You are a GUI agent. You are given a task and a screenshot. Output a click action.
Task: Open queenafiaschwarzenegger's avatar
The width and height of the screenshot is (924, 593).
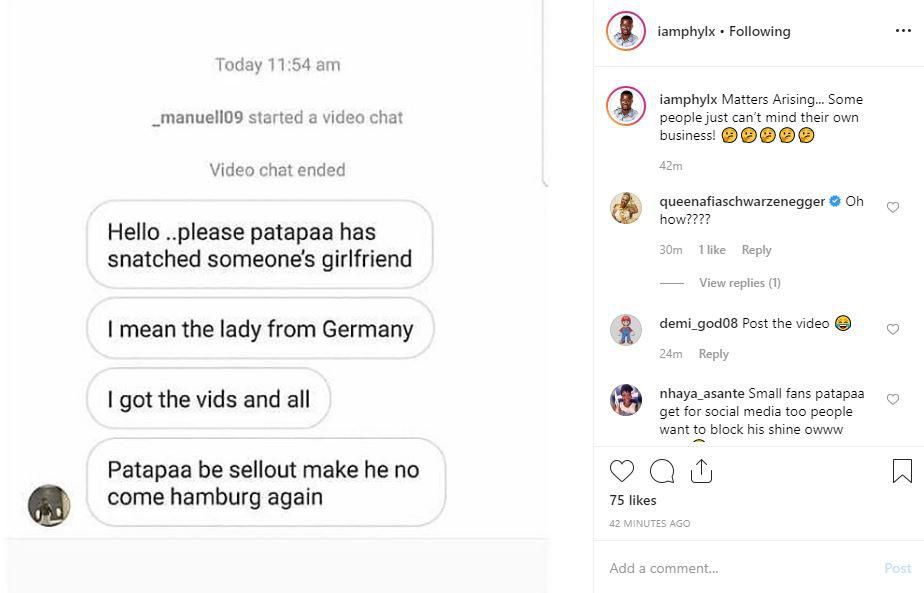point(626,208)
